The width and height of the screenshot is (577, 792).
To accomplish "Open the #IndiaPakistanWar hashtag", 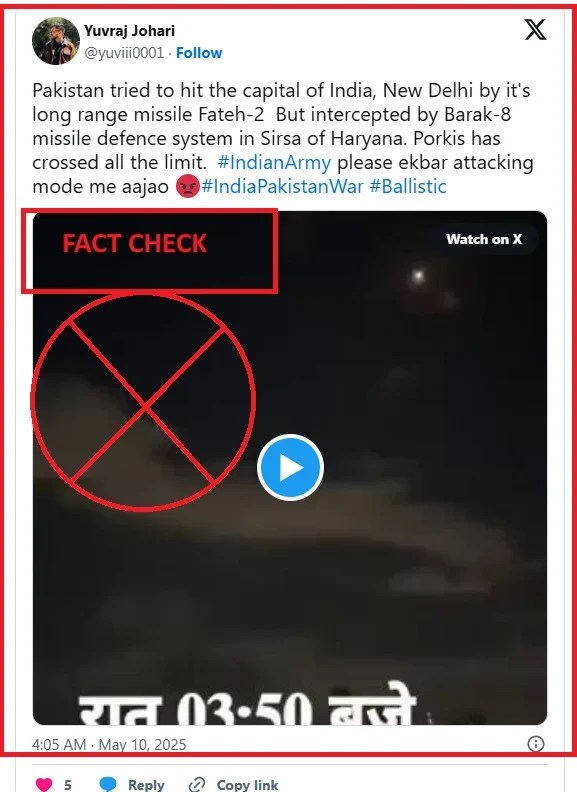I will tap(282, 186).
